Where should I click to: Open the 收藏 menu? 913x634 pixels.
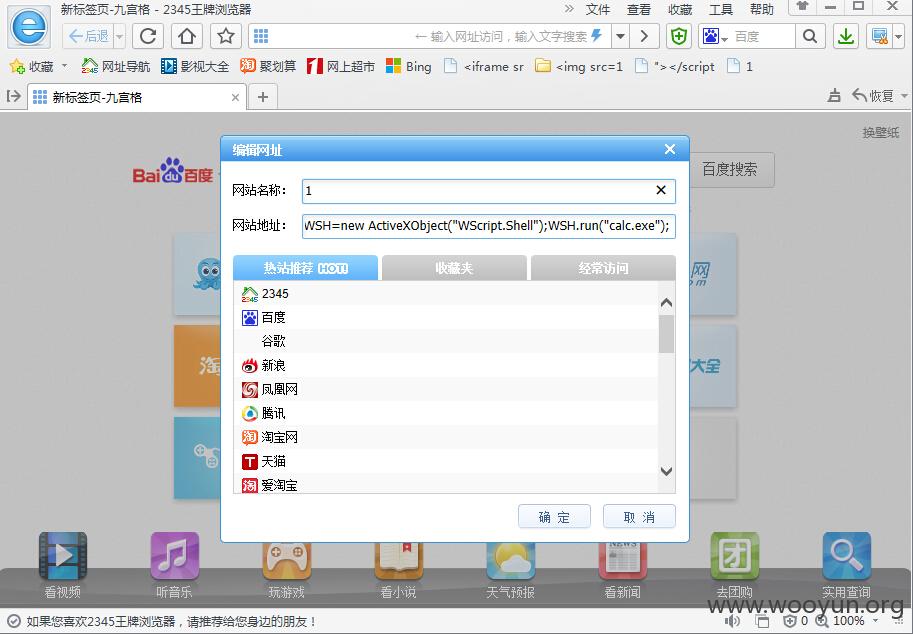(680, 9)
